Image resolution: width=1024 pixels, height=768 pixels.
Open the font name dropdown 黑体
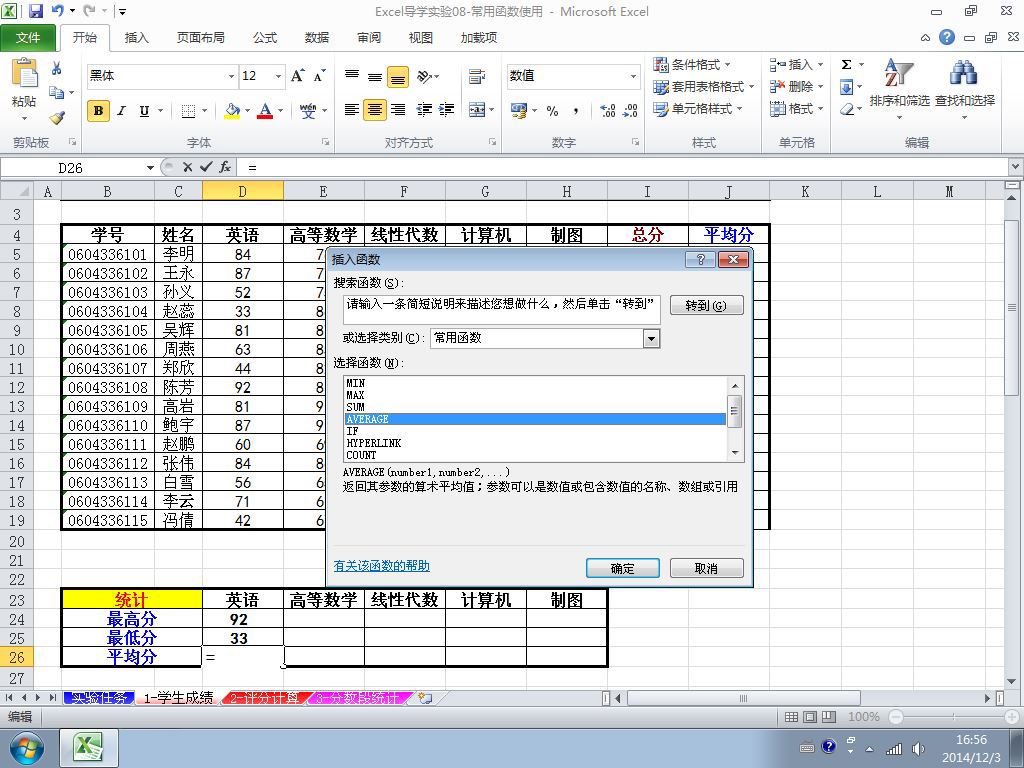click(231, 76)
